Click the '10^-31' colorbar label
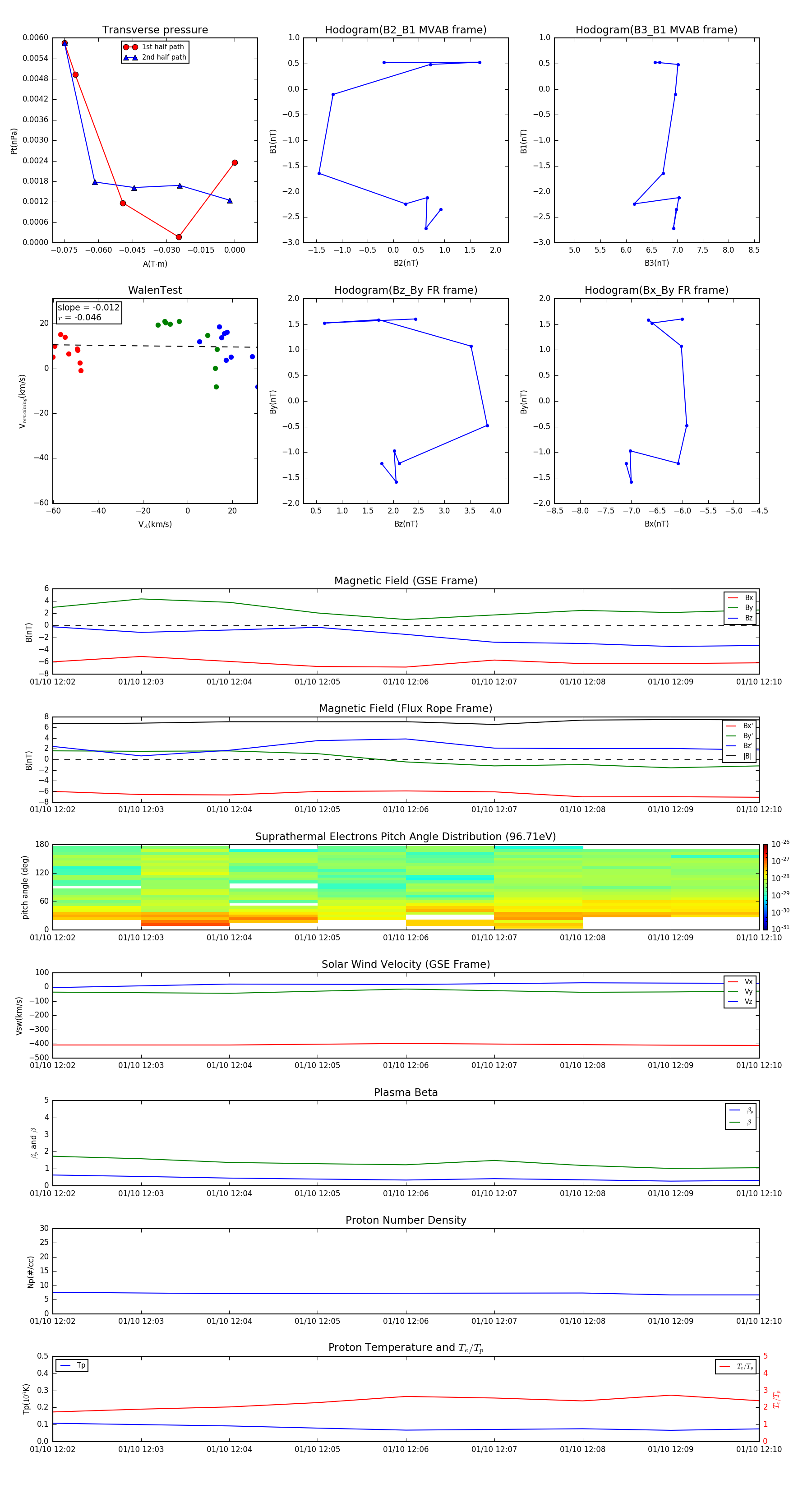812x1489 pixels. click(x=780, y=929)
